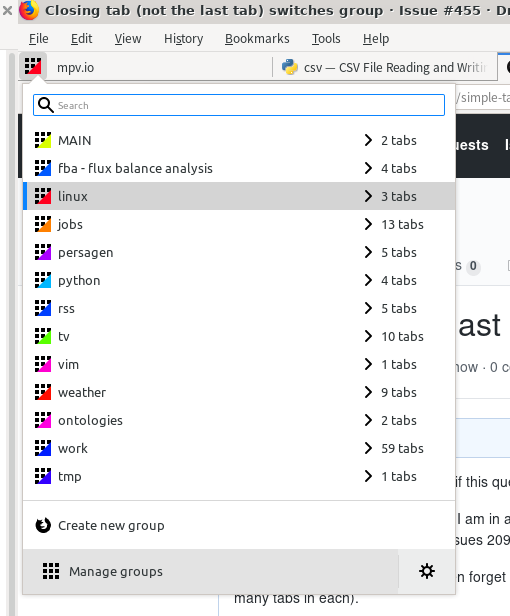Expand the rss group chevron
Screen dimensions: 510x616
[368, 308]
